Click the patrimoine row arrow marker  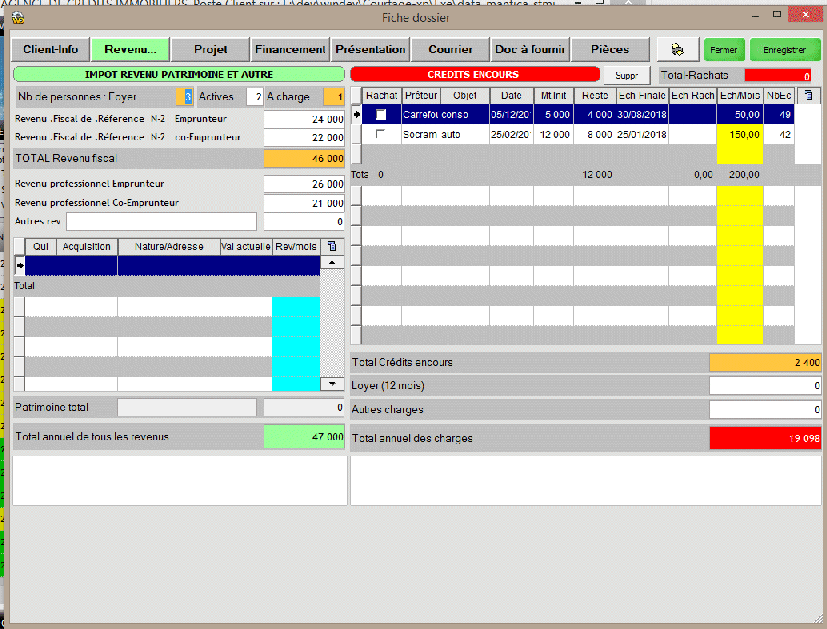[x=19, y=266]
